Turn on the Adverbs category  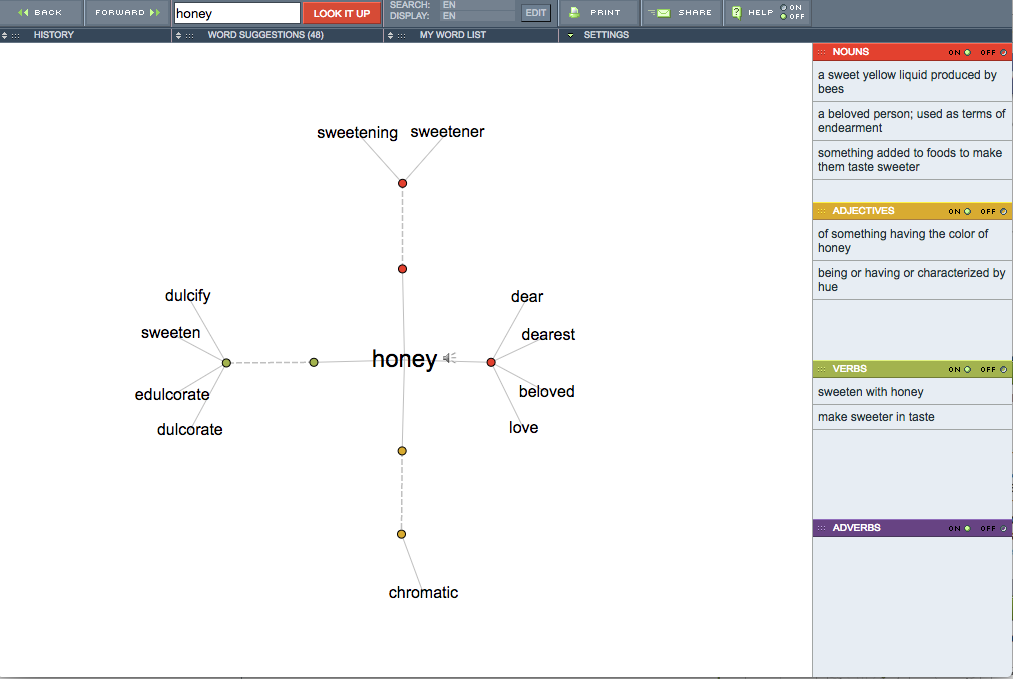pos(967,528)
